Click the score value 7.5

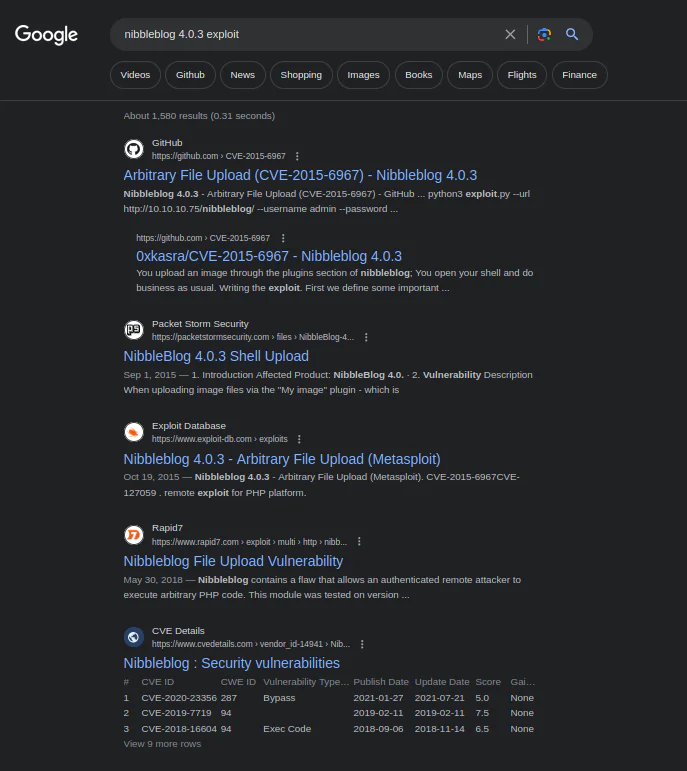[x=482, y=713]
